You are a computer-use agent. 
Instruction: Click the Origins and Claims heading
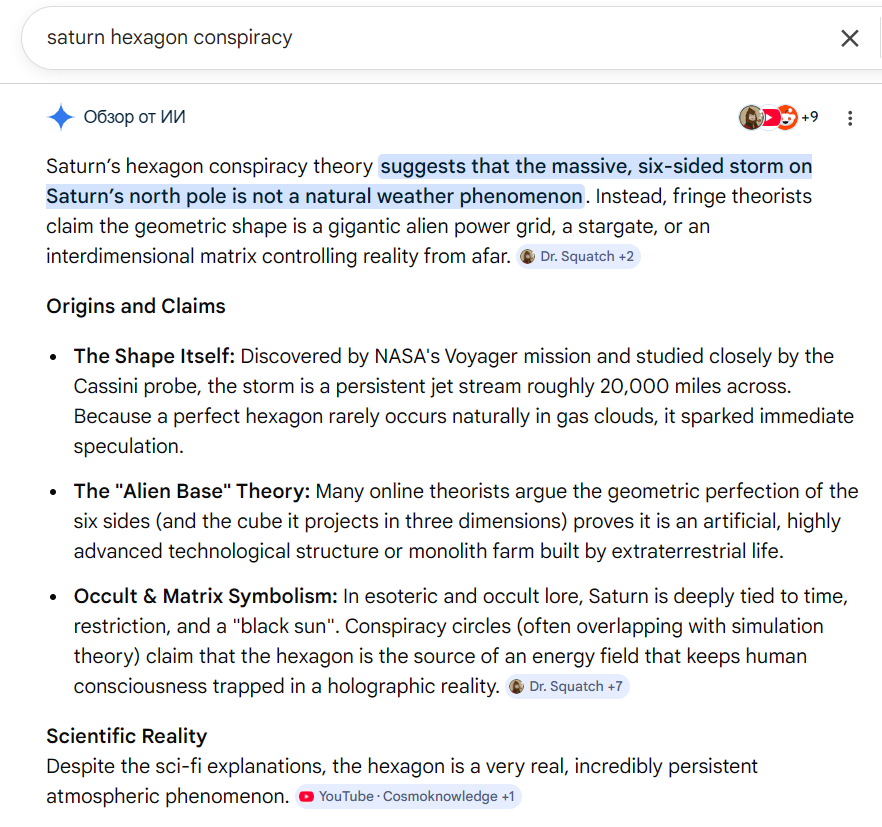(x=136, y=306)
